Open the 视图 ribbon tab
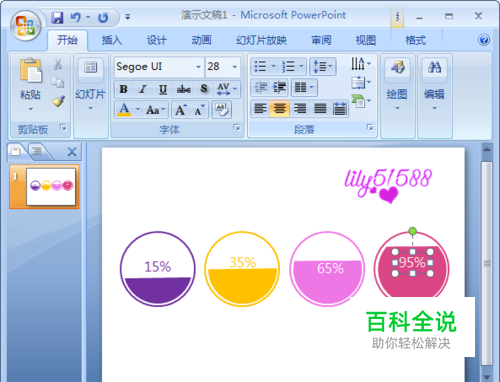 coord(366,40)
